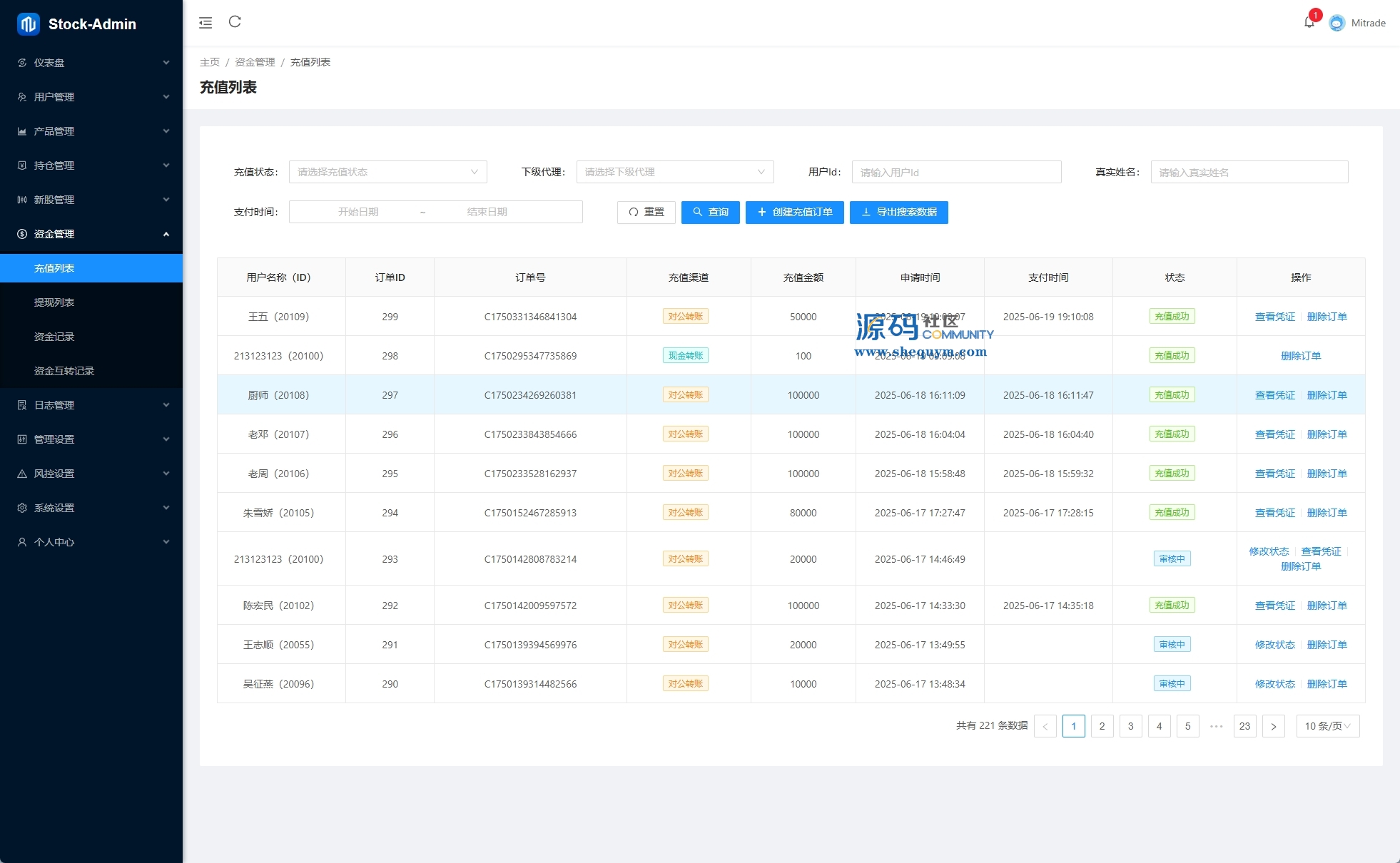Click the sidebar collapse menu icon
1400x863 pixels.
[206, 23]
